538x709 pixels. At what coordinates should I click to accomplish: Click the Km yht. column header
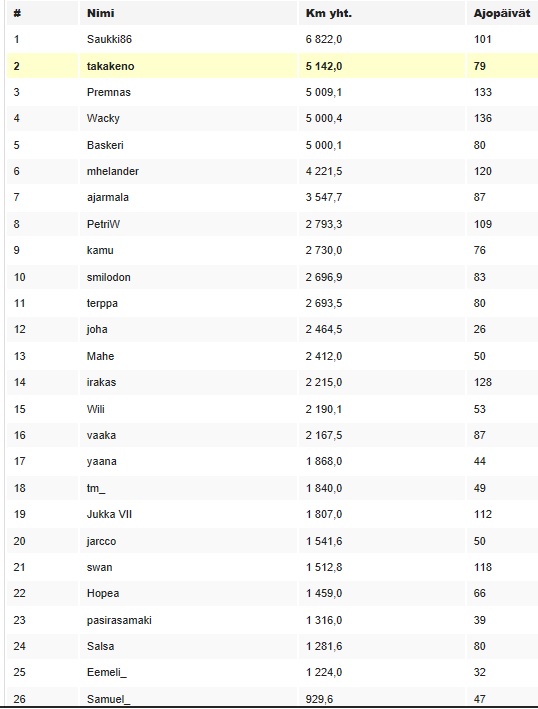(x=329, y=13)
